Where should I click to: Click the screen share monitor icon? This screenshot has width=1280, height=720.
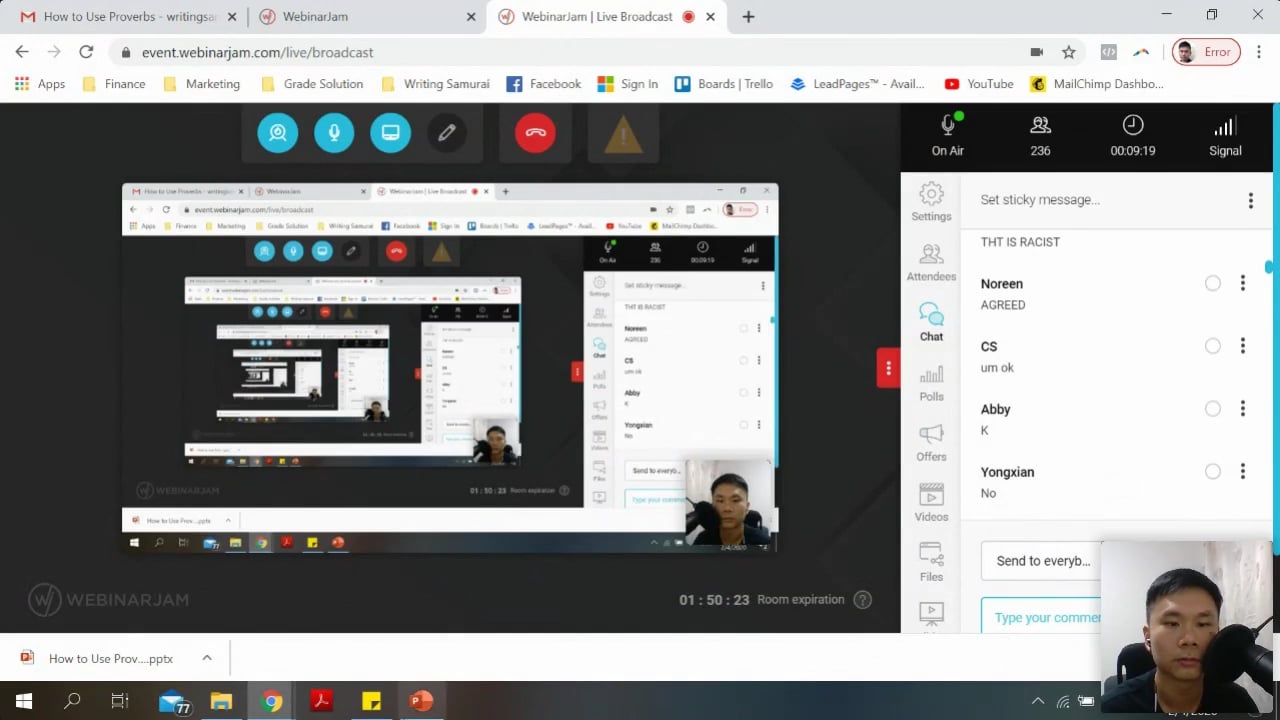pos(390,133)
